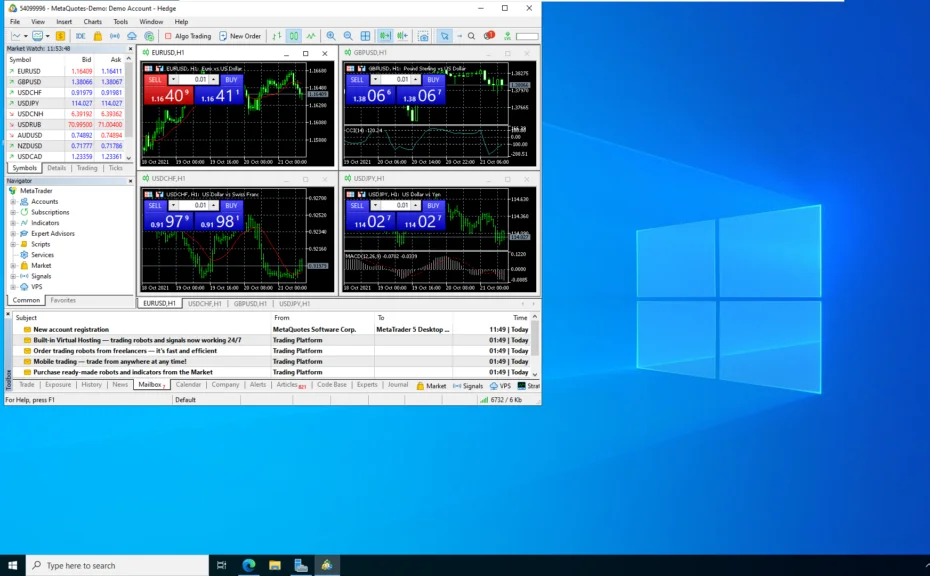Click the Market shopping bag toolbar icon
Image resolution: width=930 pixels, height=576 pixels.
98,36
